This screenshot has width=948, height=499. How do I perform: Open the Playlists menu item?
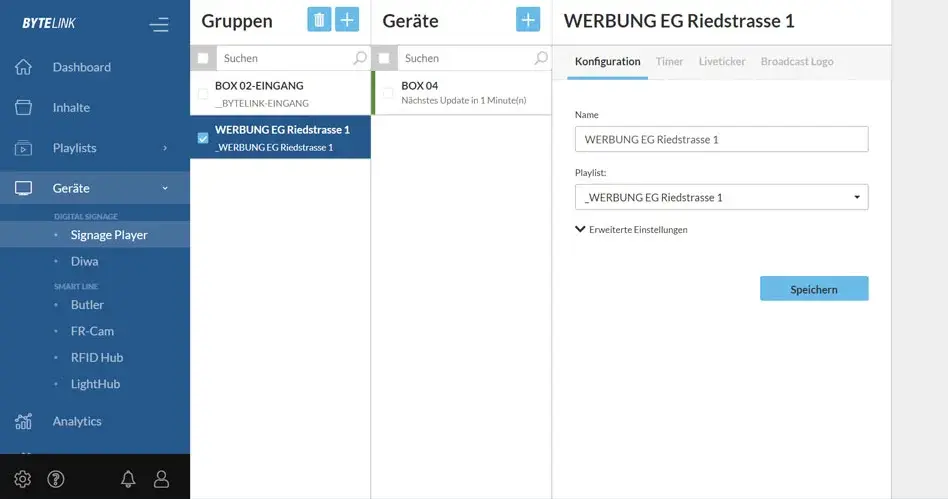coord(74,148)
